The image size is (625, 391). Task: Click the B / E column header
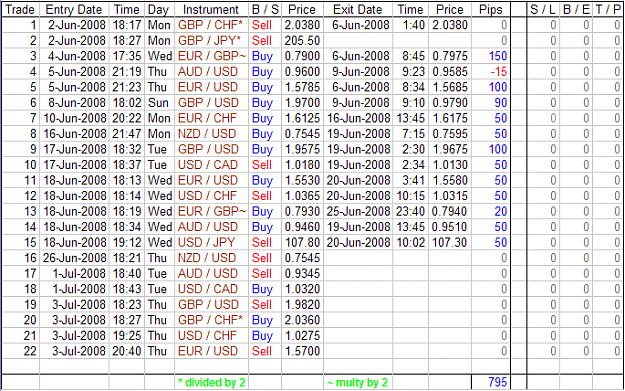pos(576,10)
